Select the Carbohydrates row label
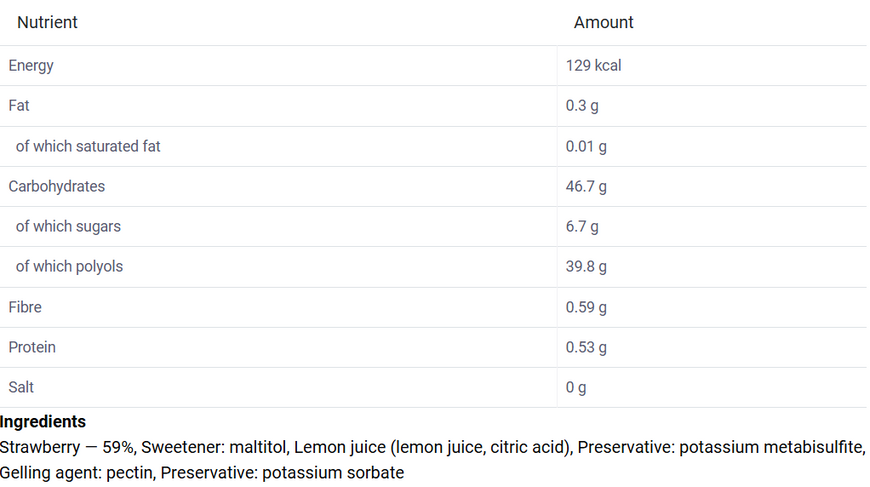 (x=57, y=186)
